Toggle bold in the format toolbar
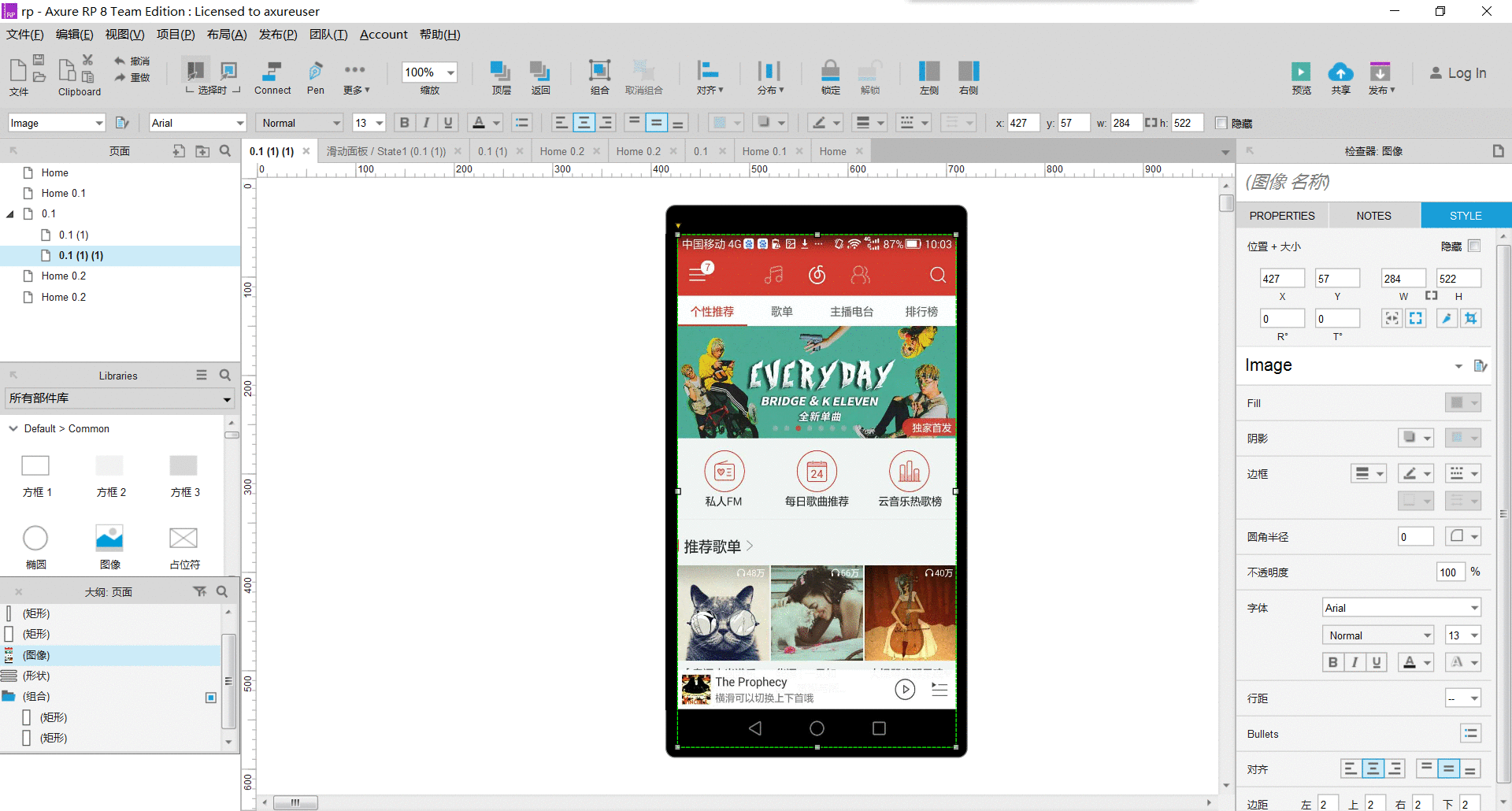 (404, 123)
